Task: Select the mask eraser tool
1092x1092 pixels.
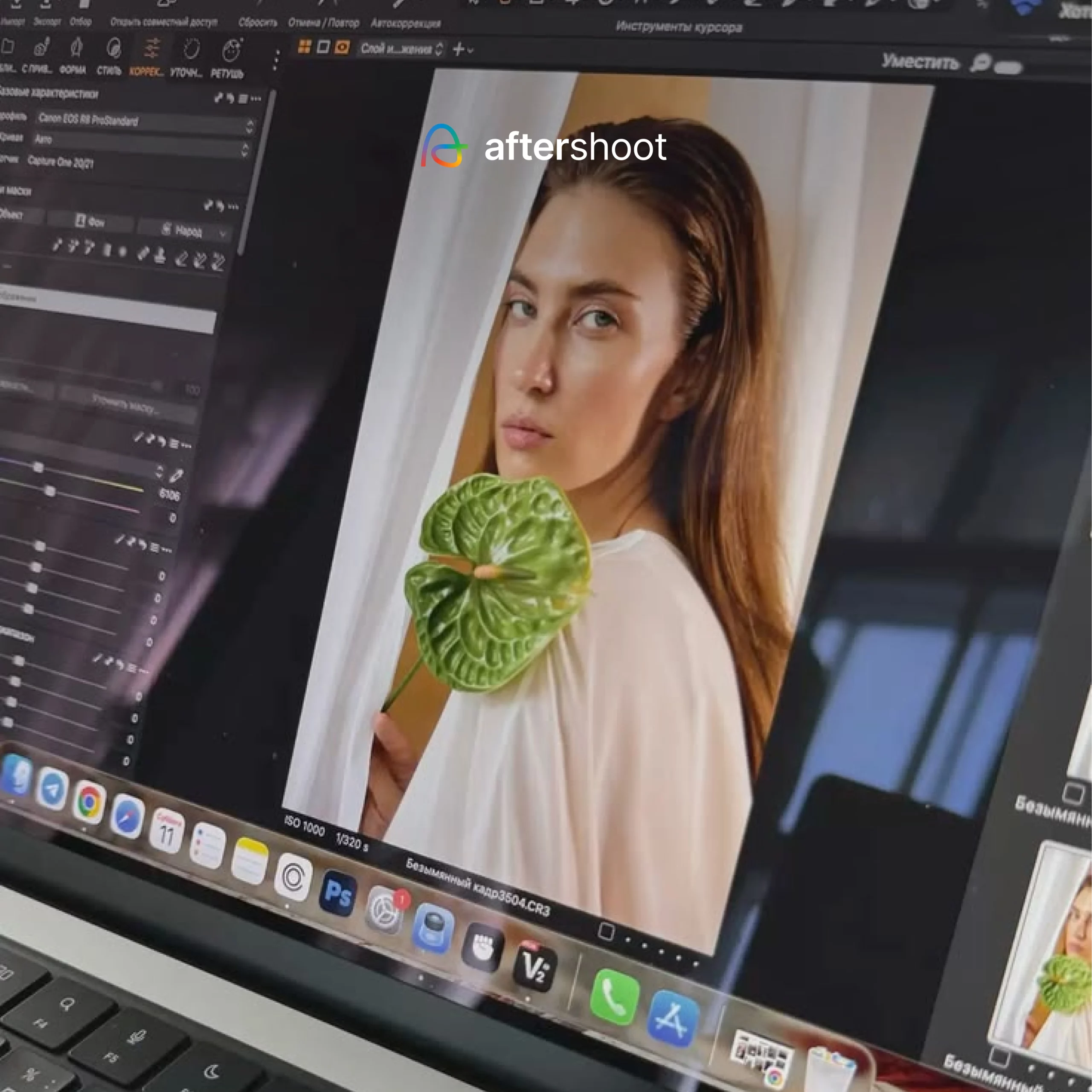Action: coord(180,259)
